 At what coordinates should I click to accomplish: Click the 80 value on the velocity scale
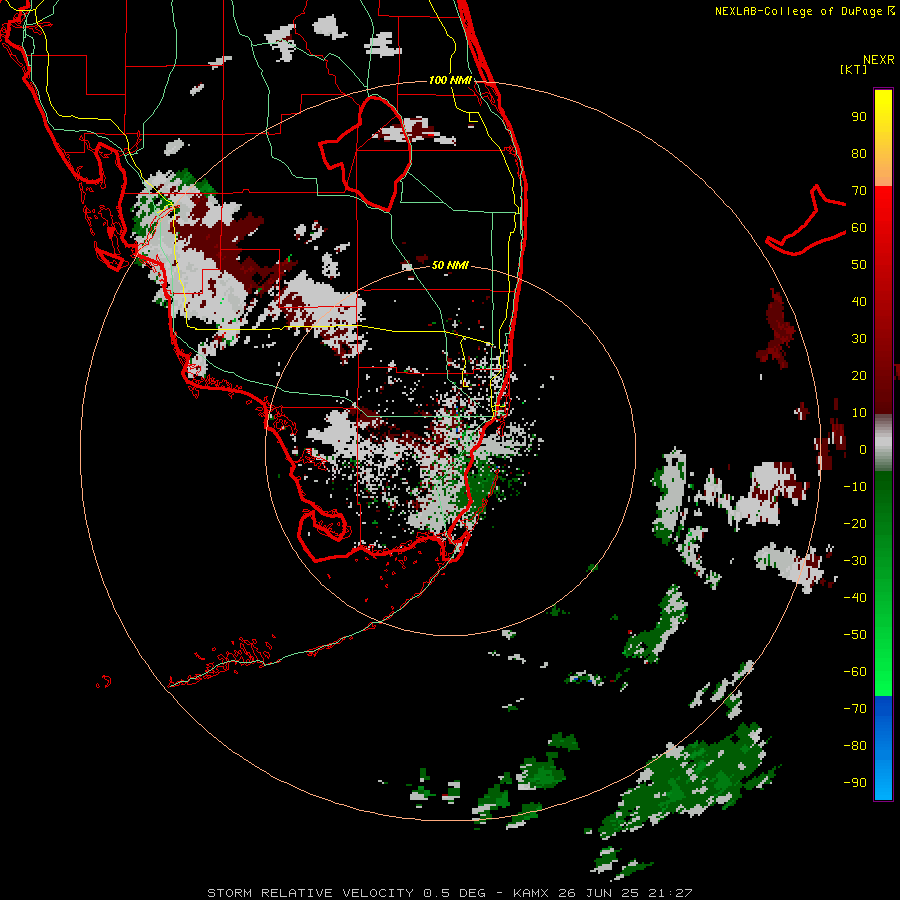859,153
